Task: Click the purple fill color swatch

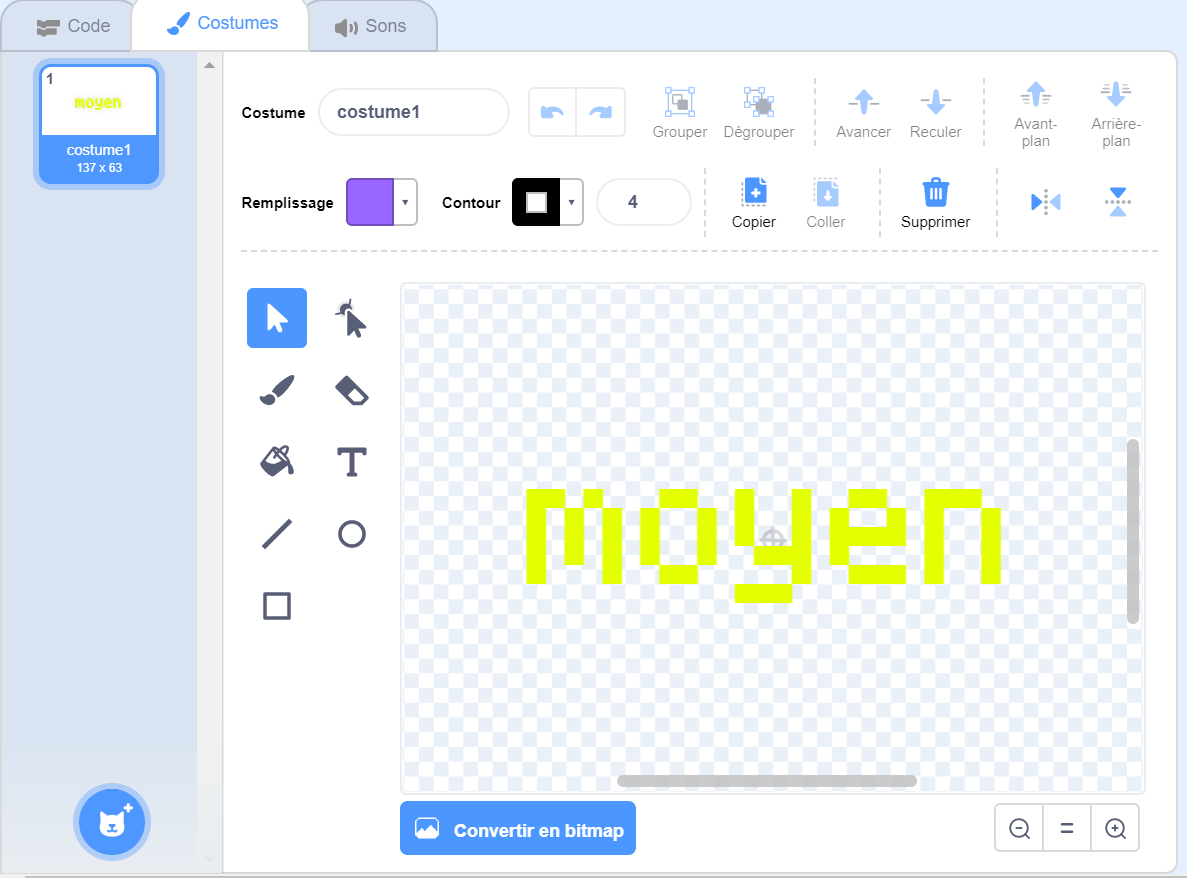Action: pos(370,202)
